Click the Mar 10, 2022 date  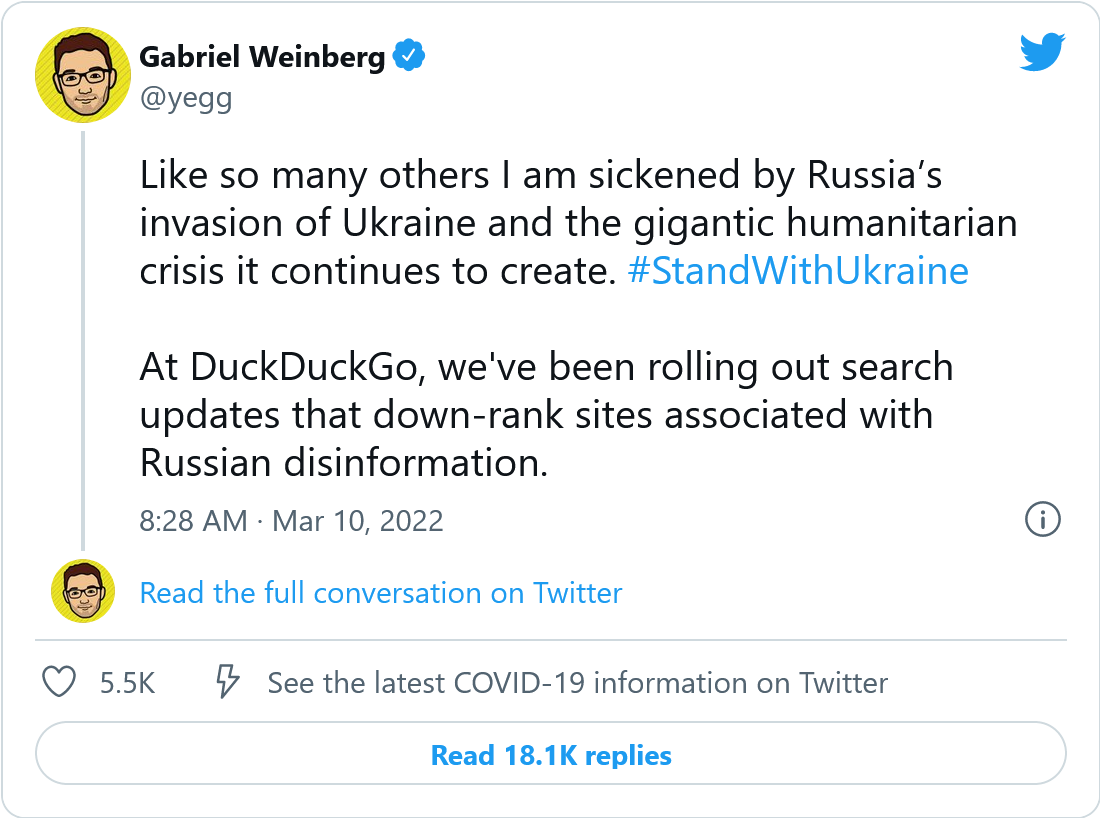(357, 521)
